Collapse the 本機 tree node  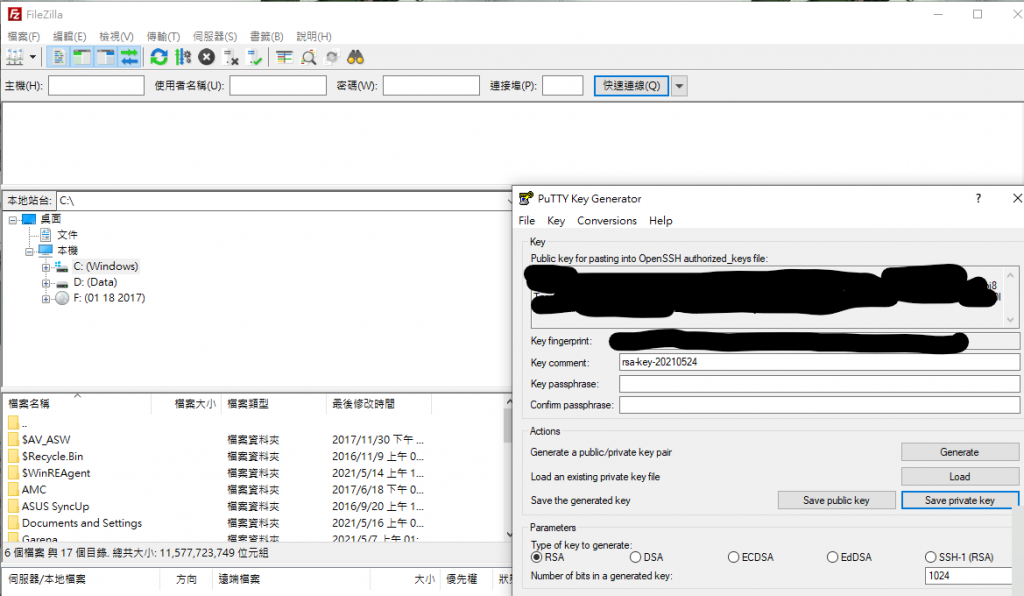click(29, 251)
